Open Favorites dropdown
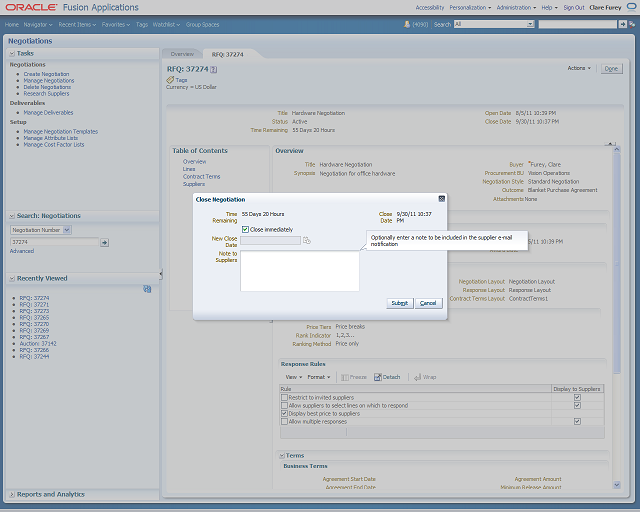 [116, 24]
